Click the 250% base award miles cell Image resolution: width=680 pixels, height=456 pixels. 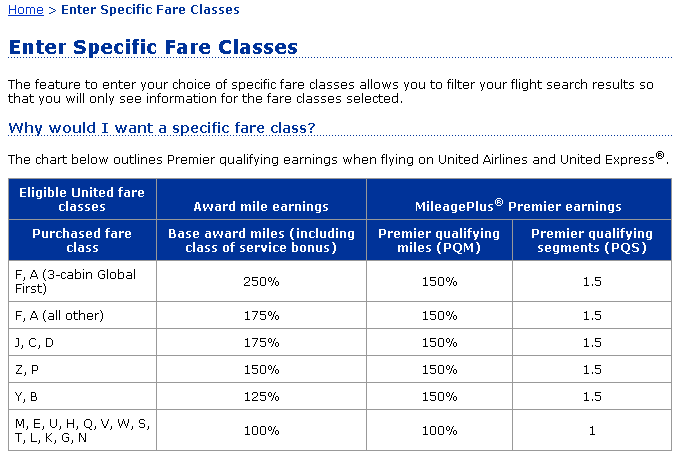(x=261, y=282)
